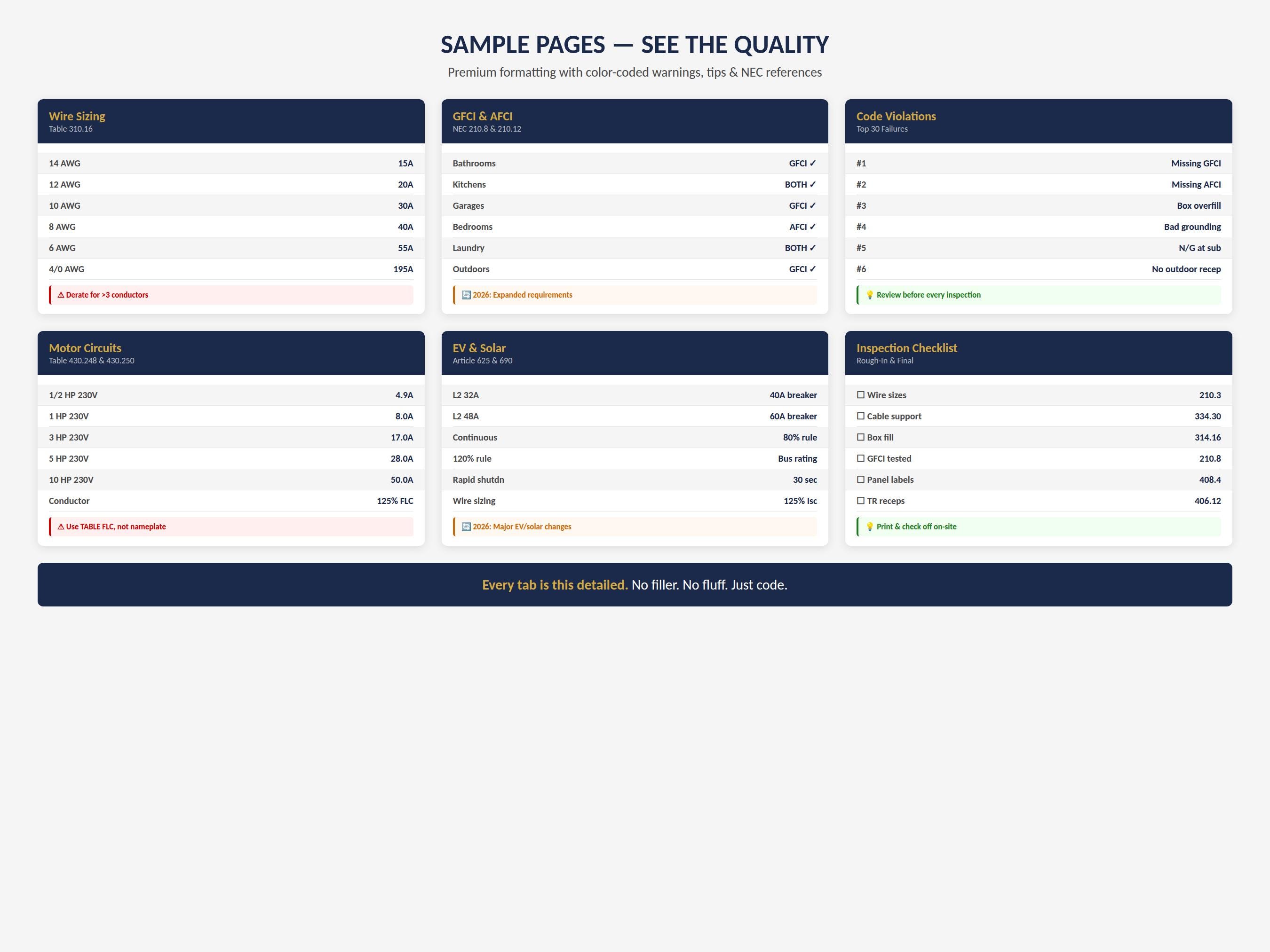This screenshot has height=952, width=1270.
Task: Open the Motor Circuits card header
Action: (x=231, y=353)
